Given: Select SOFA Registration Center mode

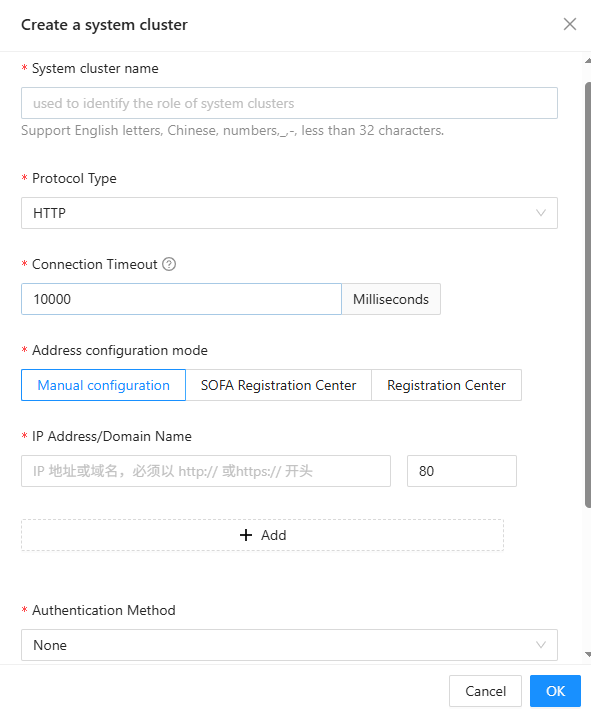Looking at the screenshot, I should [279, 385].
